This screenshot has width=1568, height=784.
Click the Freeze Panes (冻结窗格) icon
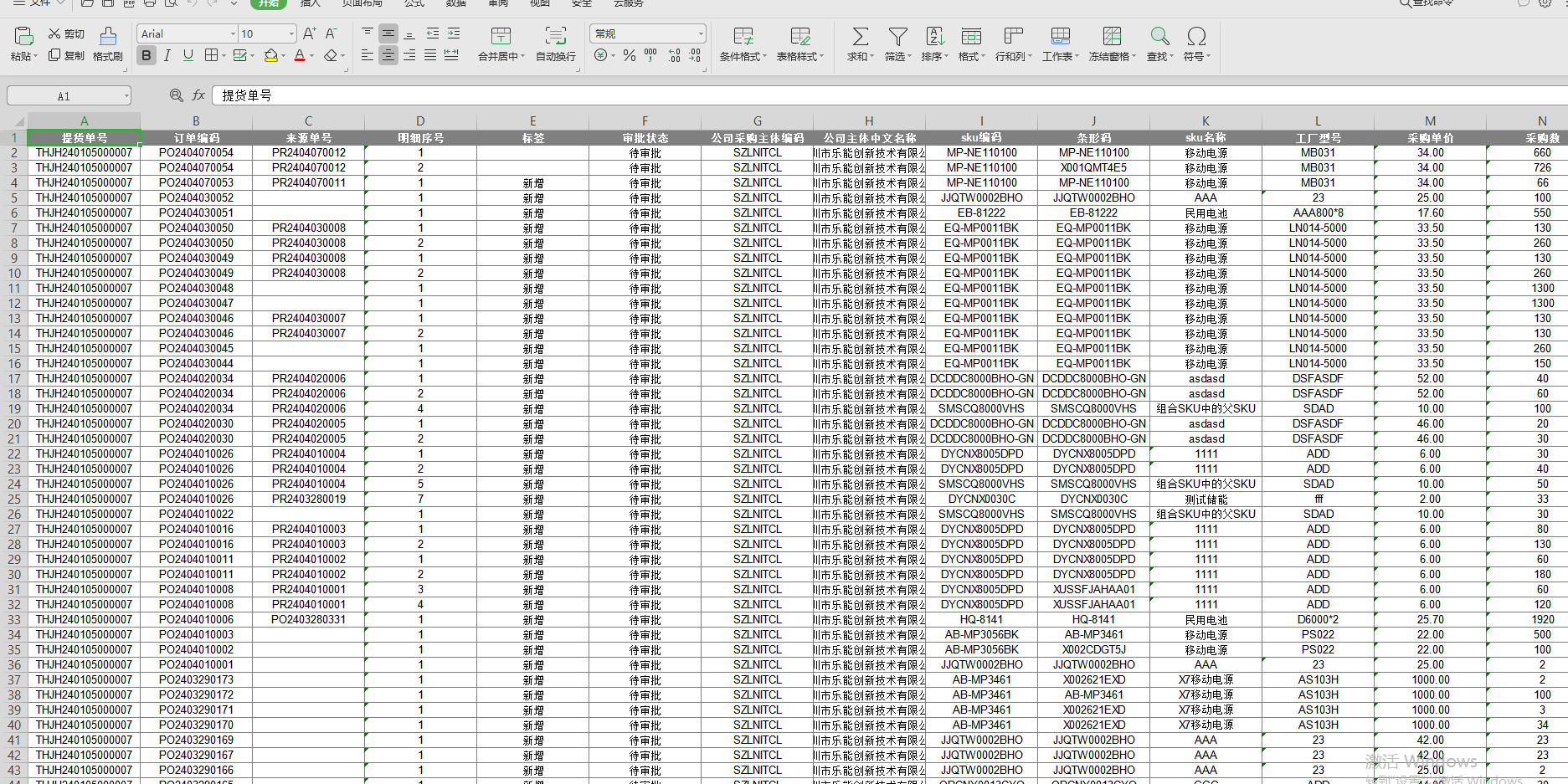(1112, 36)
